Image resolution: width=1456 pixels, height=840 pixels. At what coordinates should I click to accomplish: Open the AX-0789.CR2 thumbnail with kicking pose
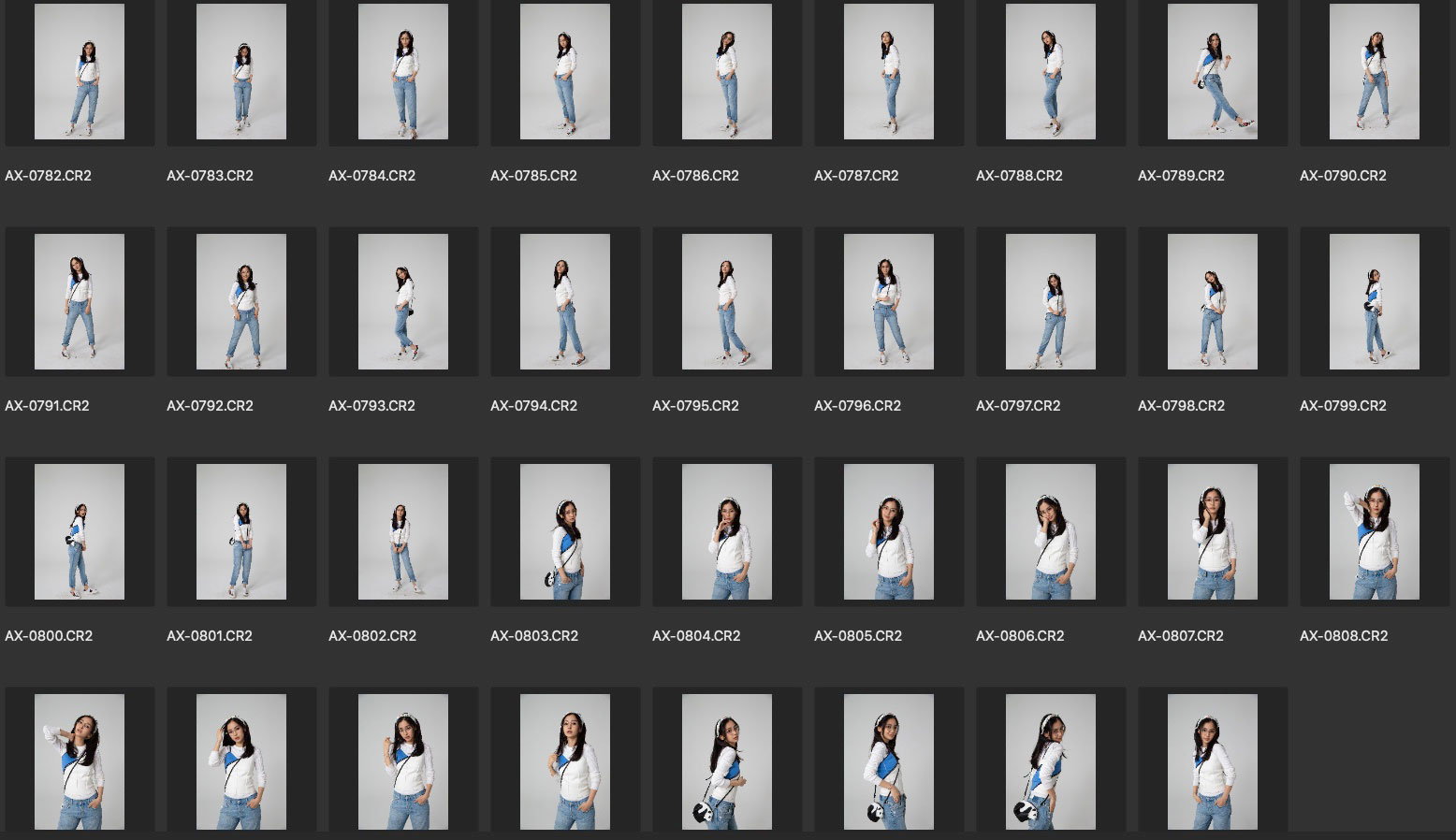click(x=1213, y=72)
